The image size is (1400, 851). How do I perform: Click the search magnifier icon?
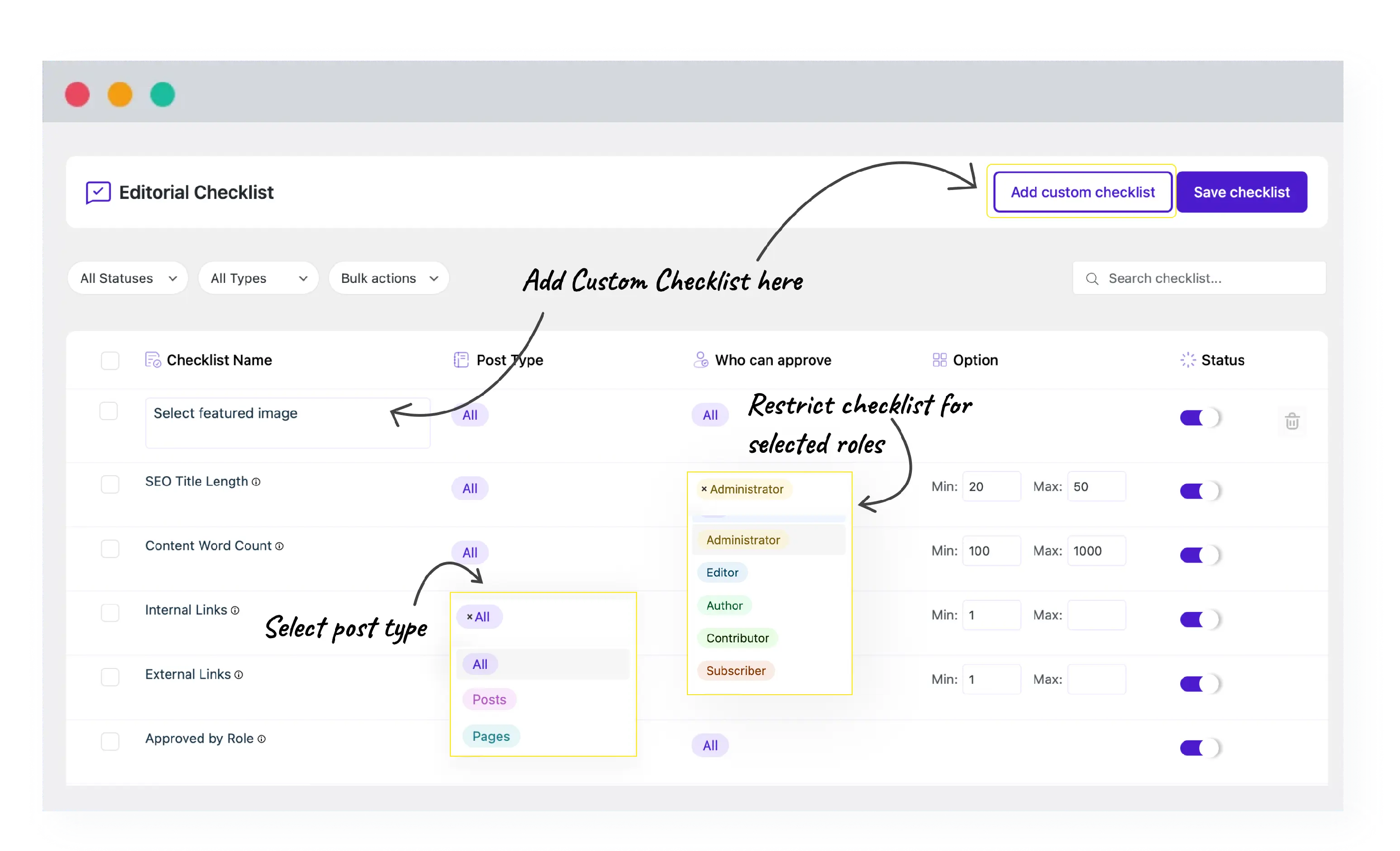click(x=1092, y=279)
